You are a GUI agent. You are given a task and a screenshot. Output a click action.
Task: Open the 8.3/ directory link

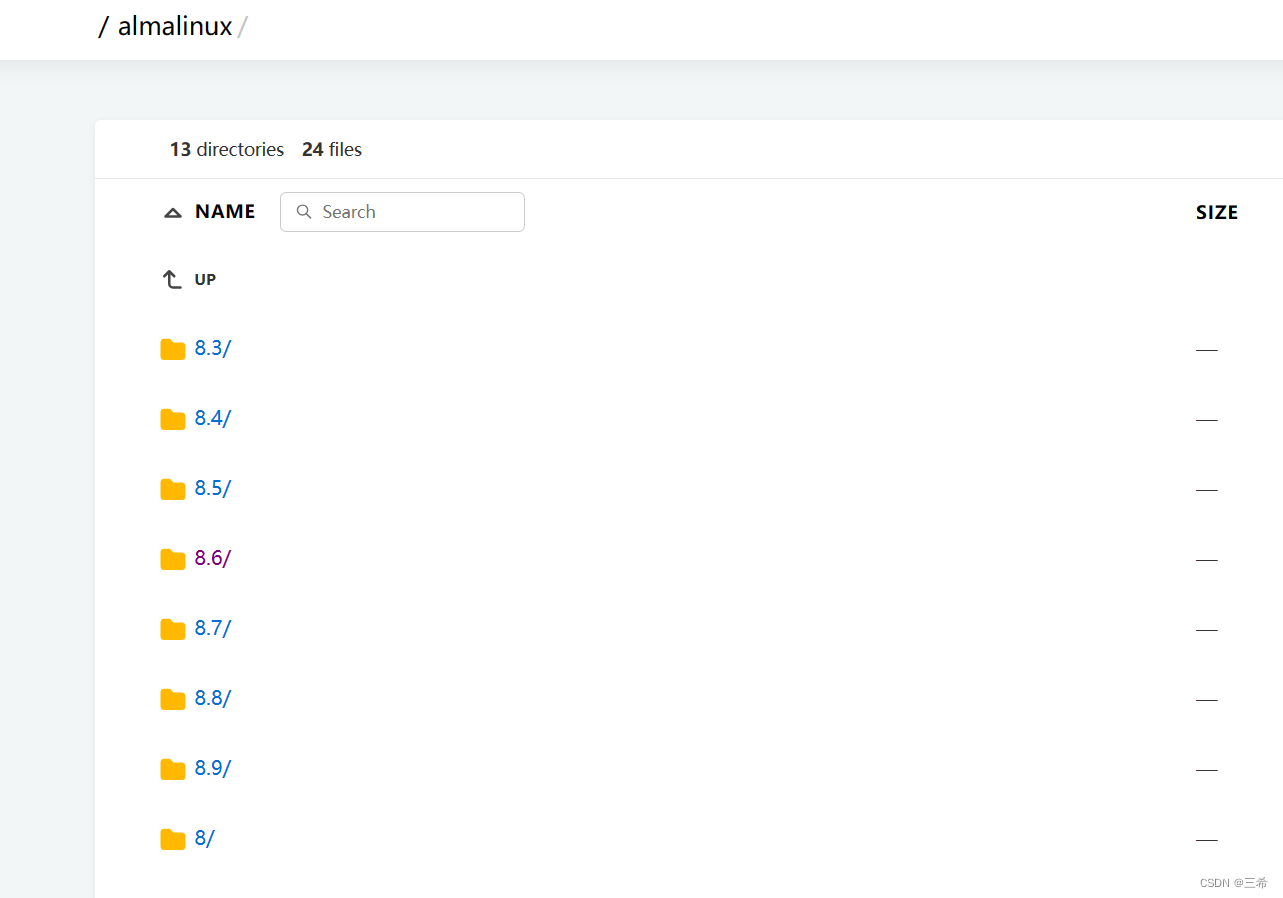[x=213, y=348]
